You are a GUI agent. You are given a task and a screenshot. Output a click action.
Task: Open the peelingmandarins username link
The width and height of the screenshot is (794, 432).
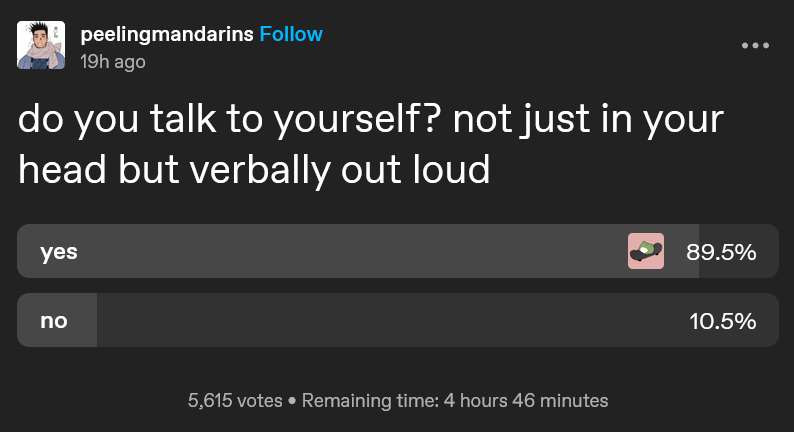[x=167, y=34]
